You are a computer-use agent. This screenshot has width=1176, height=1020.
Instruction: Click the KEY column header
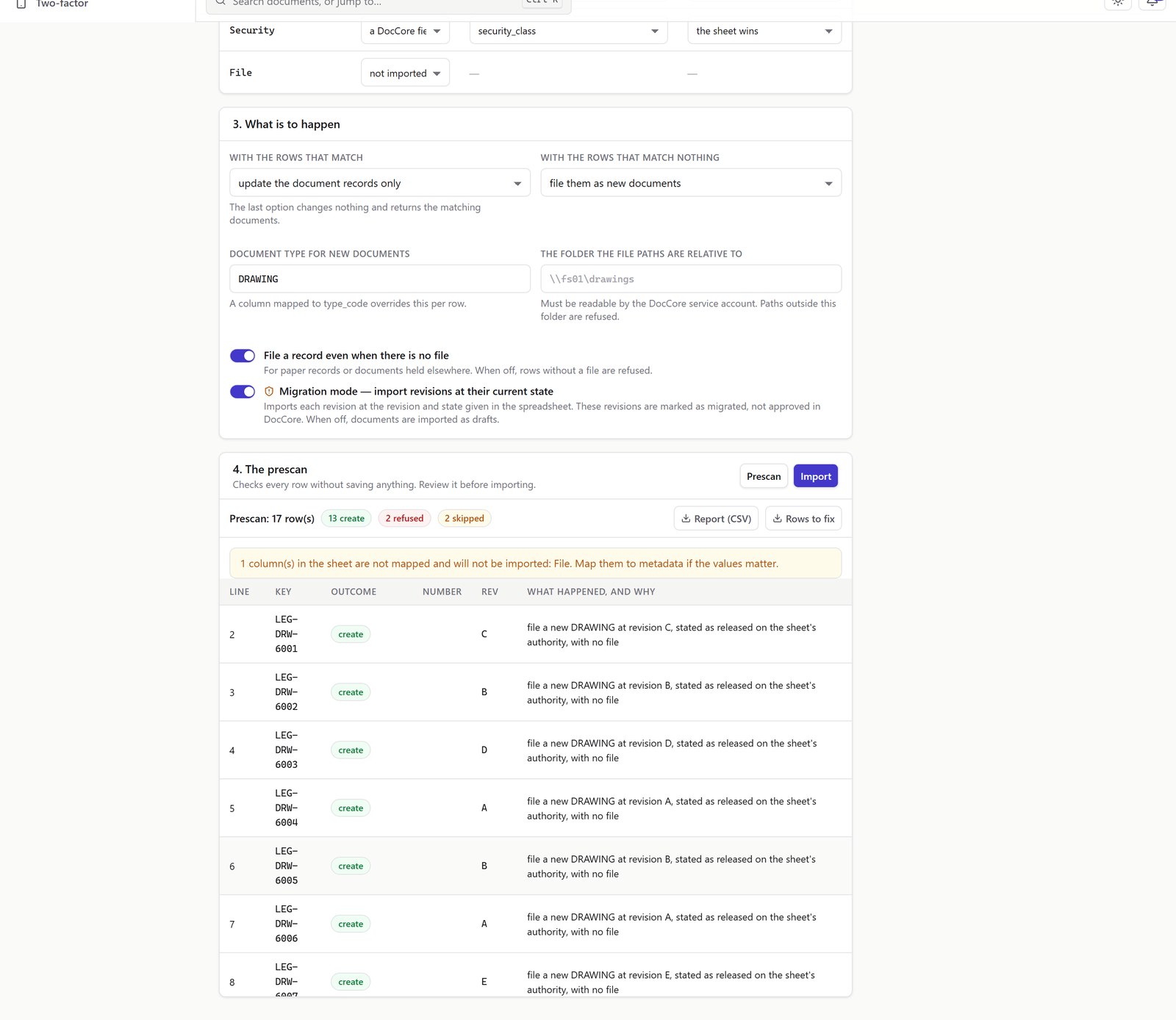pos(283,592)
